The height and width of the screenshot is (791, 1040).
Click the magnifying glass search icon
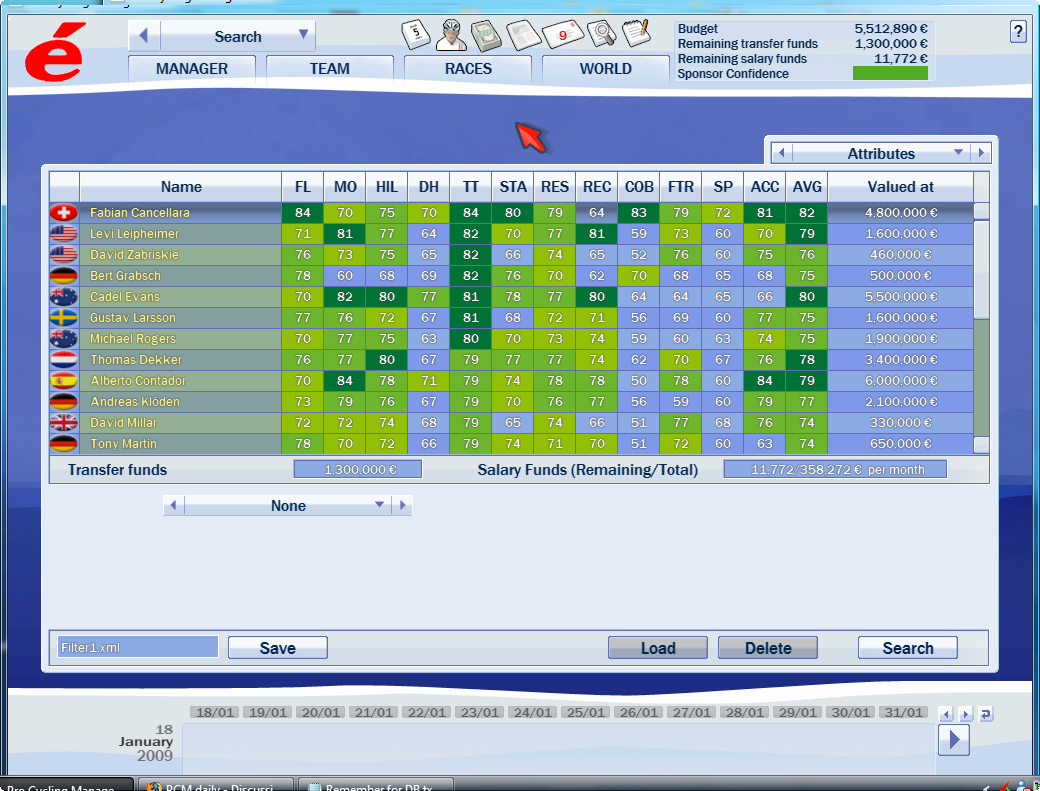click(x=601, y=35)
